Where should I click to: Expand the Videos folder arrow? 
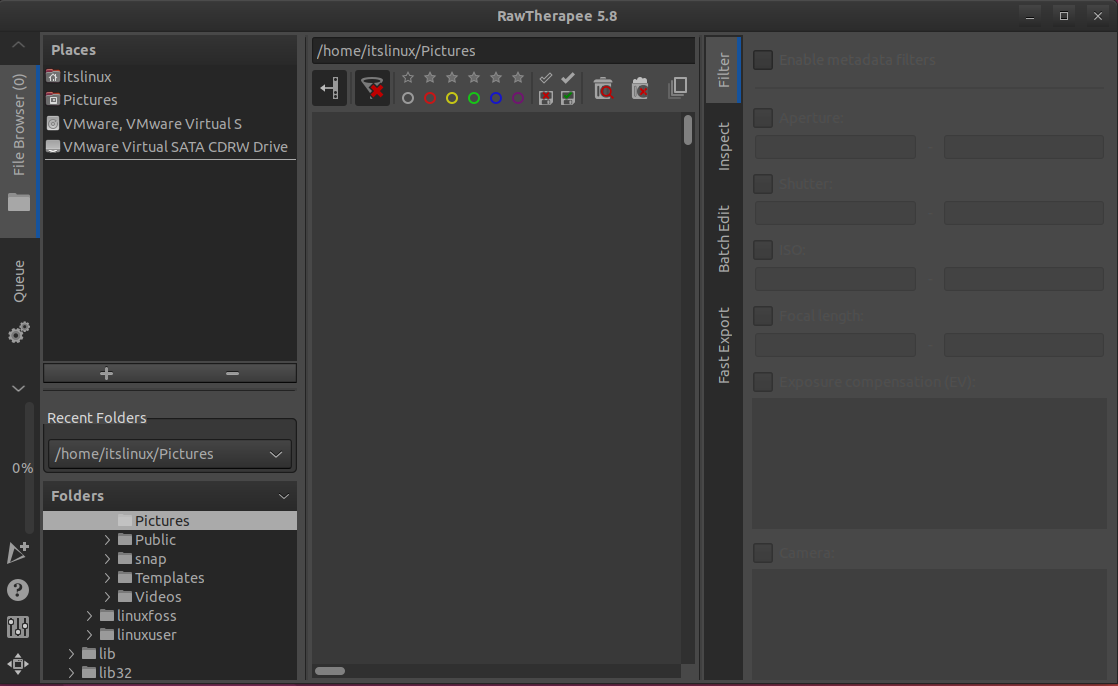pyautogui.click(x=107, y=597)
